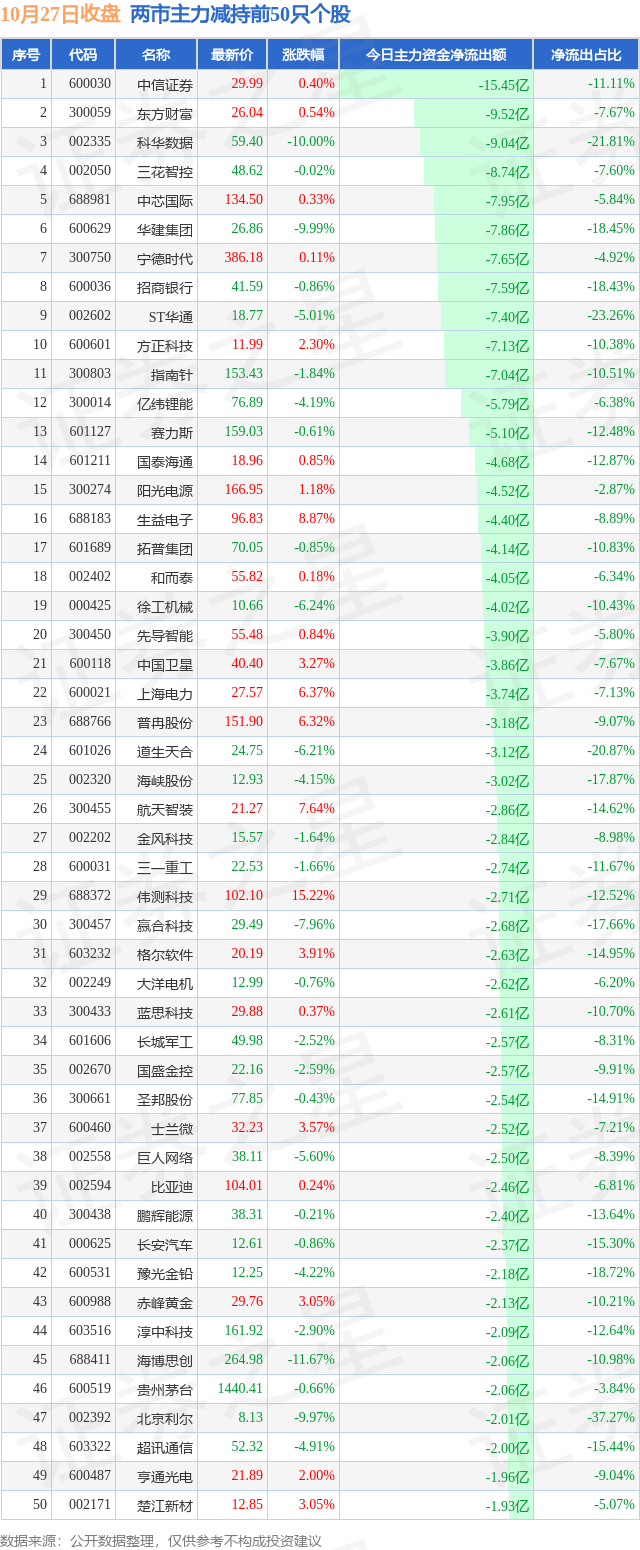Select stock name 豫光金铅
This screenshot has width=640, height=1550.
coord(165,1273)
